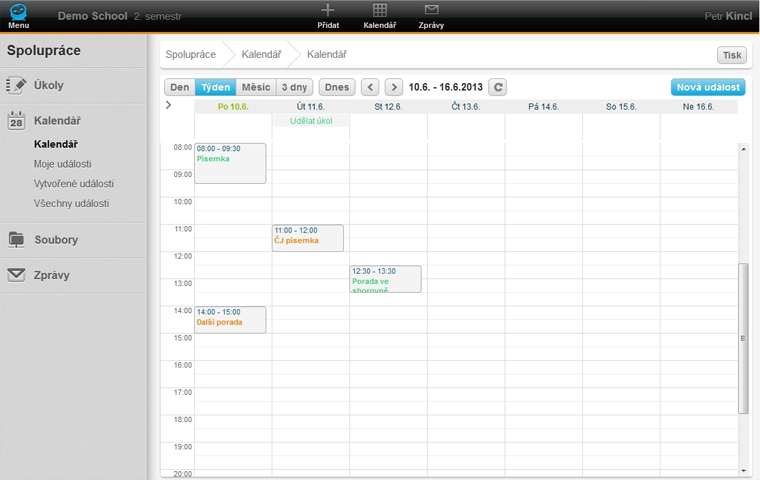The width and height of the screenshot is (760, 480).
Task: Switch to Den view
Action: 179,87
